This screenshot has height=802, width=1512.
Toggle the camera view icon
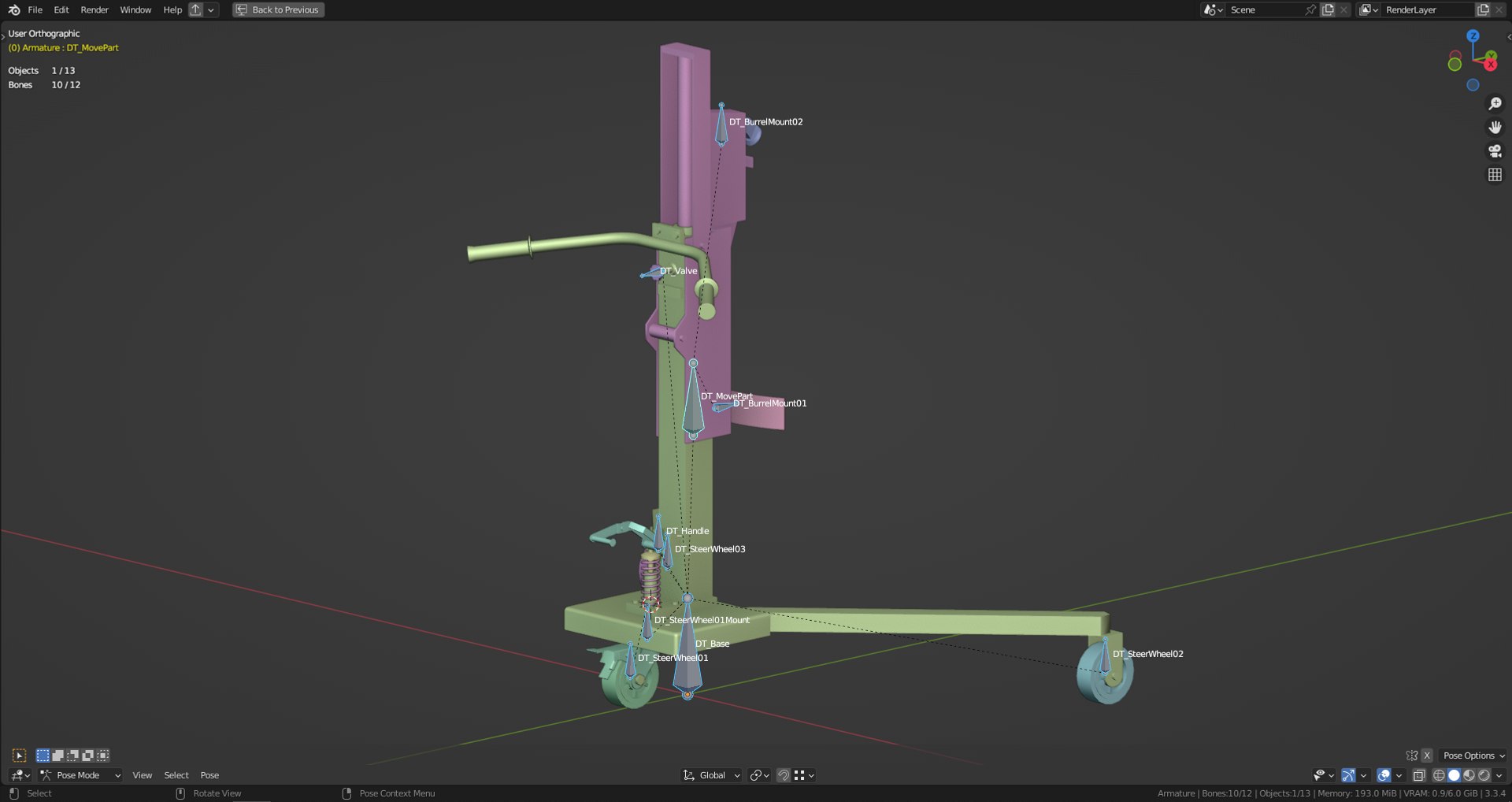pyautogui.click(x=1495, y=150)
